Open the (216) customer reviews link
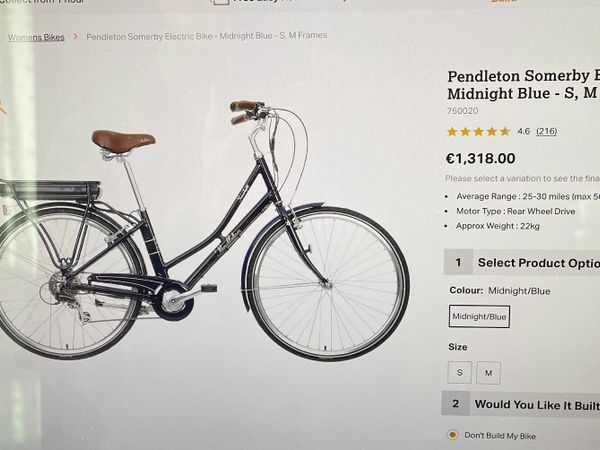The height and width of the screenshot is (450, 600). [x=546, y=131]
